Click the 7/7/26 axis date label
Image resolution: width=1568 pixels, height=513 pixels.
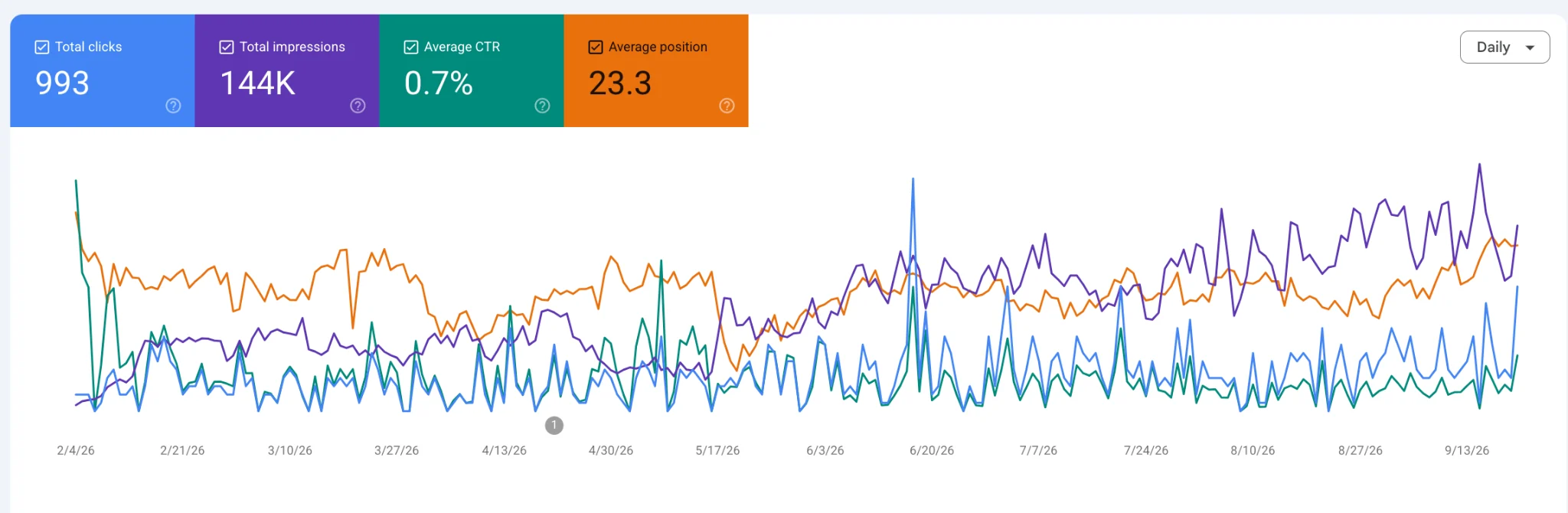coord(1038,450)
